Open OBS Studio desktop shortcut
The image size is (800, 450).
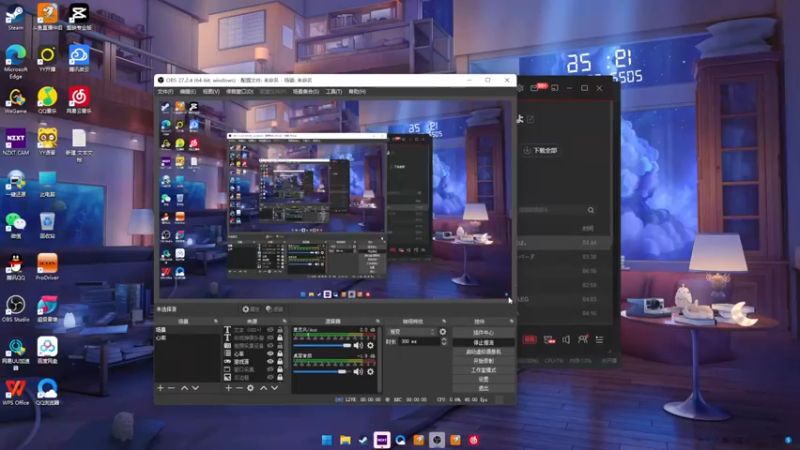(x=15, y=309)
